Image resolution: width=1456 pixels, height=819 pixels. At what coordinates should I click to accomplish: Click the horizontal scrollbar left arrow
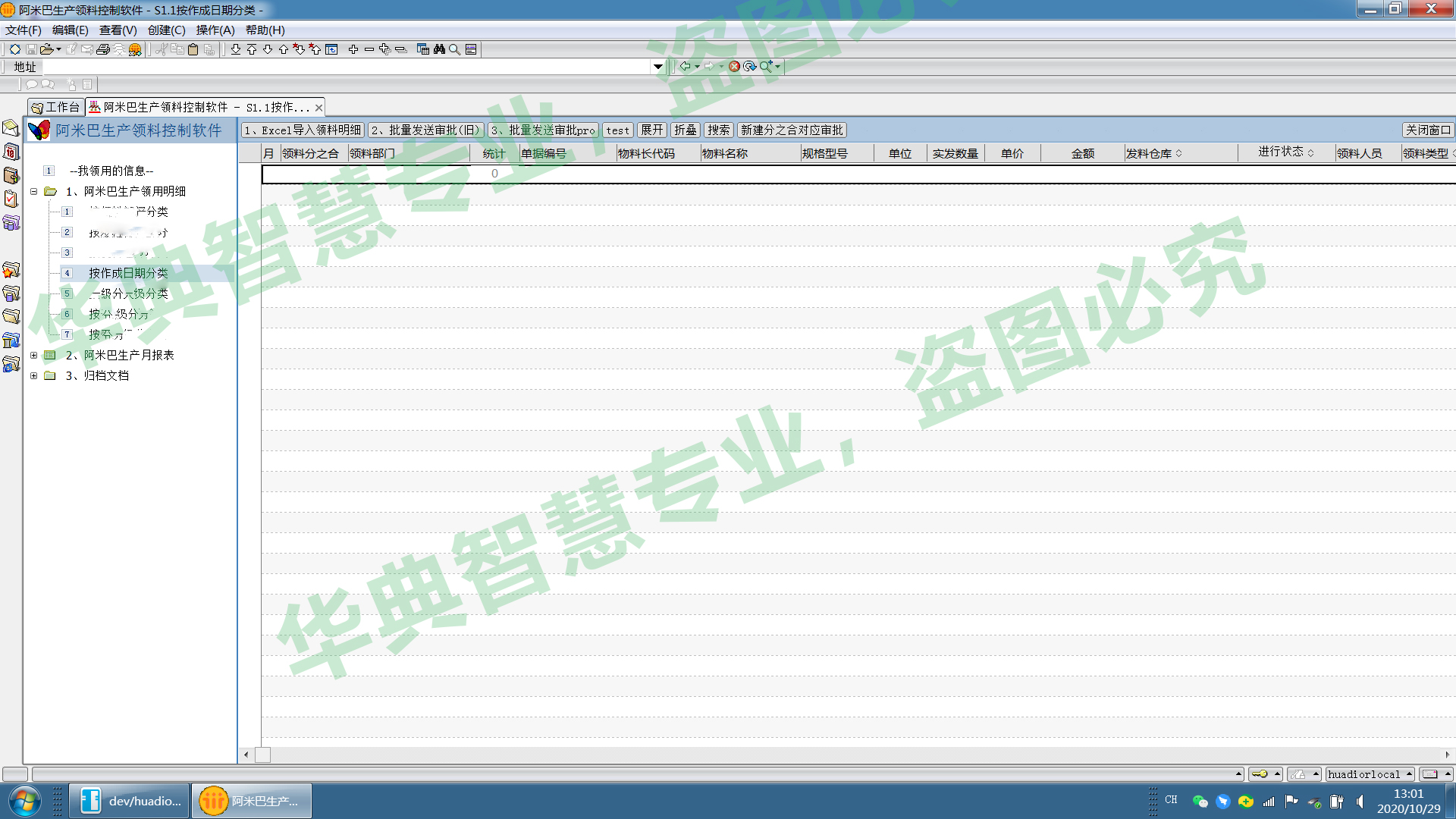[246, 755]
